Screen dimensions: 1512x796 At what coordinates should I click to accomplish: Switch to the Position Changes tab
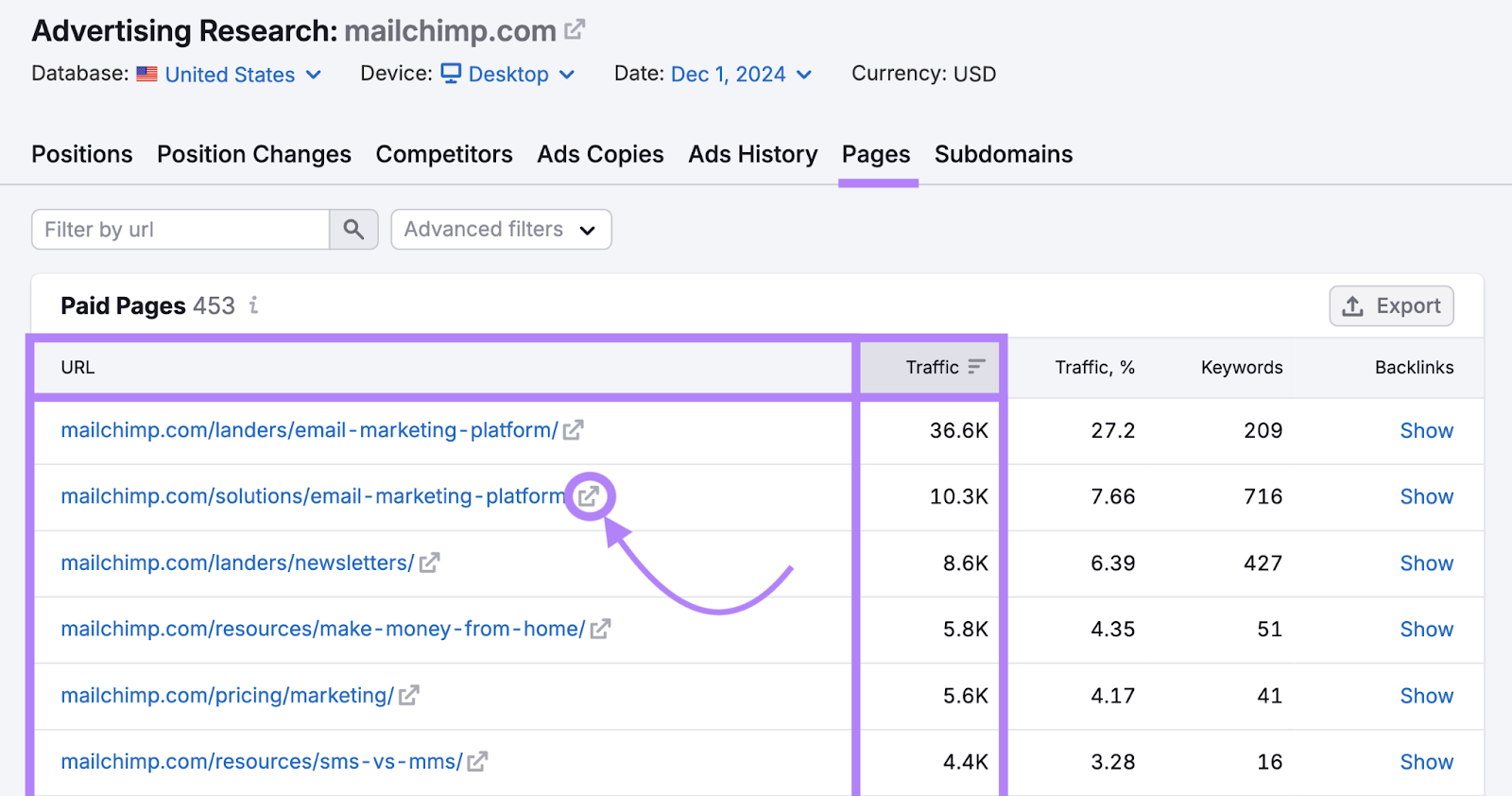coord(254,154)
